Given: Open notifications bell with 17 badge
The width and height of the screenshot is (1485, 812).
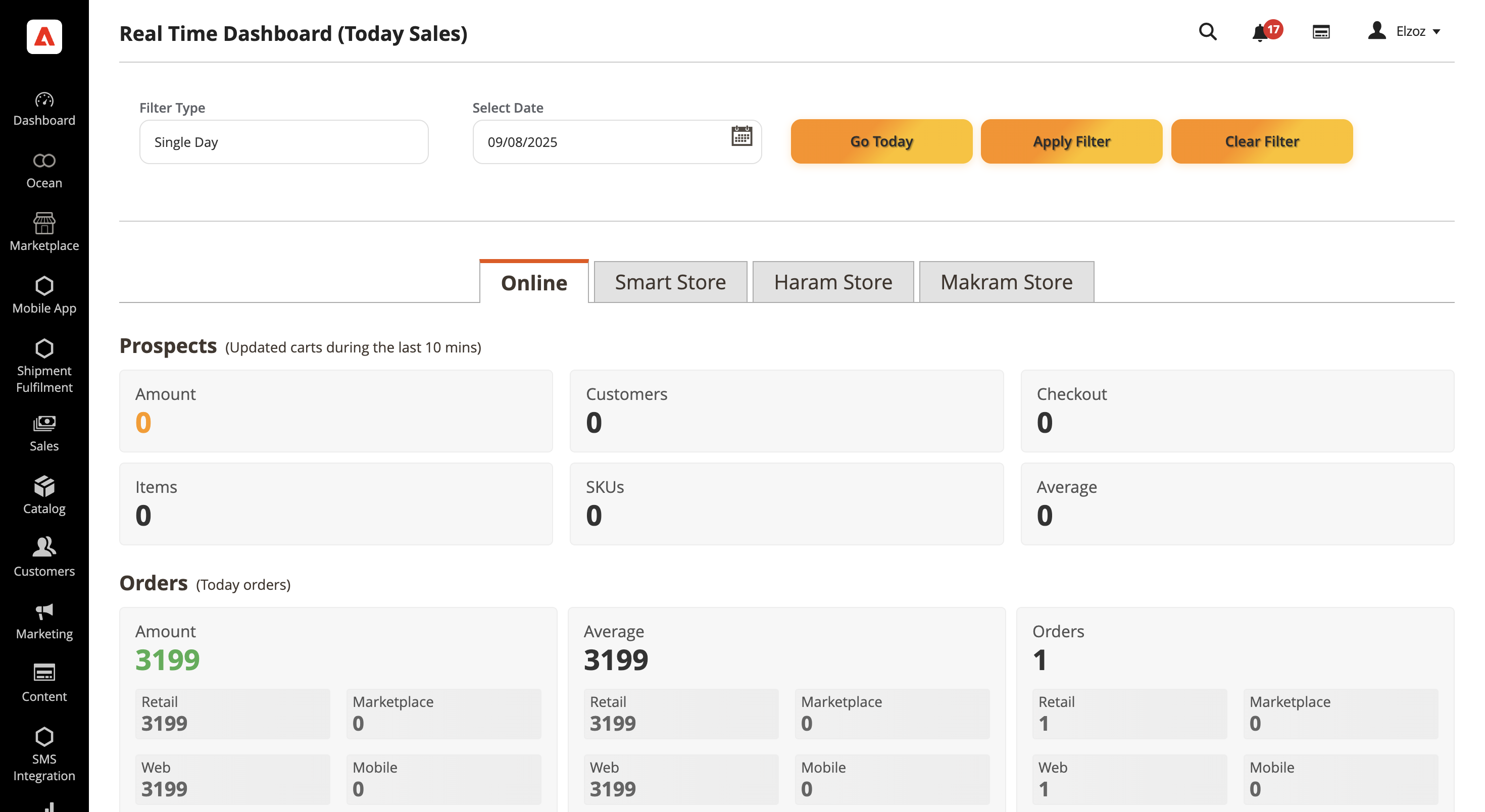Looking at the screenshot, I should tap(1260, 32).
